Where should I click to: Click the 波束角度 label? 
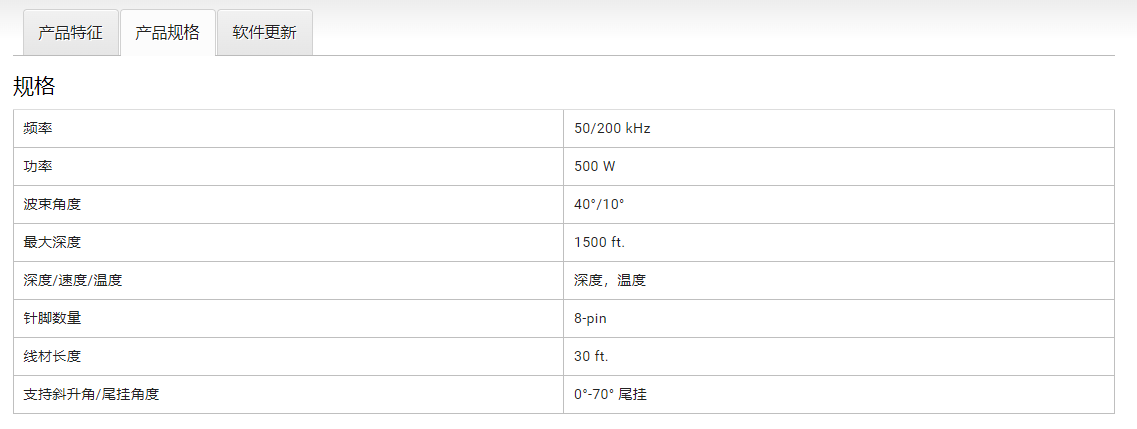pyautogui.click(x=52, y=204)
